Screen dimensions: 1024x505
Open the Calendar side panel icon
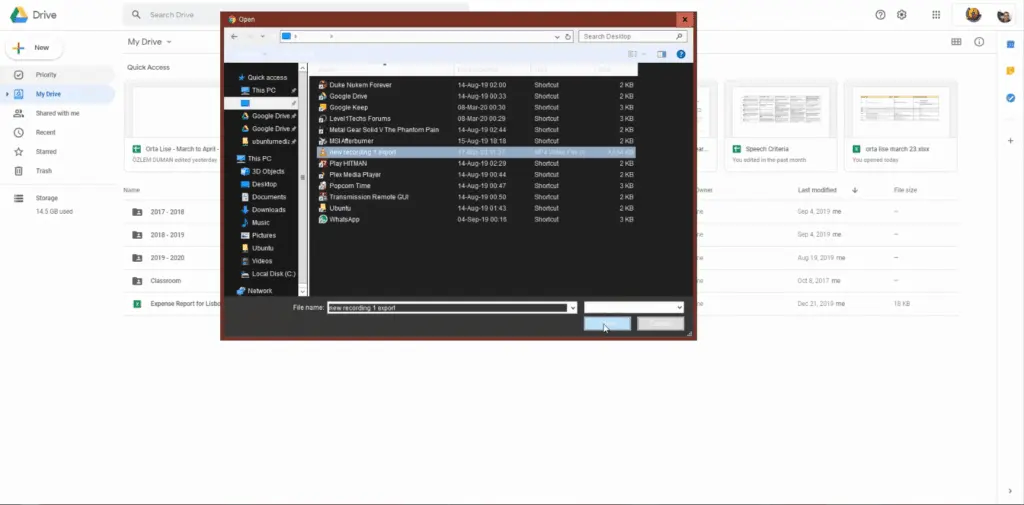click(1010, 44)
